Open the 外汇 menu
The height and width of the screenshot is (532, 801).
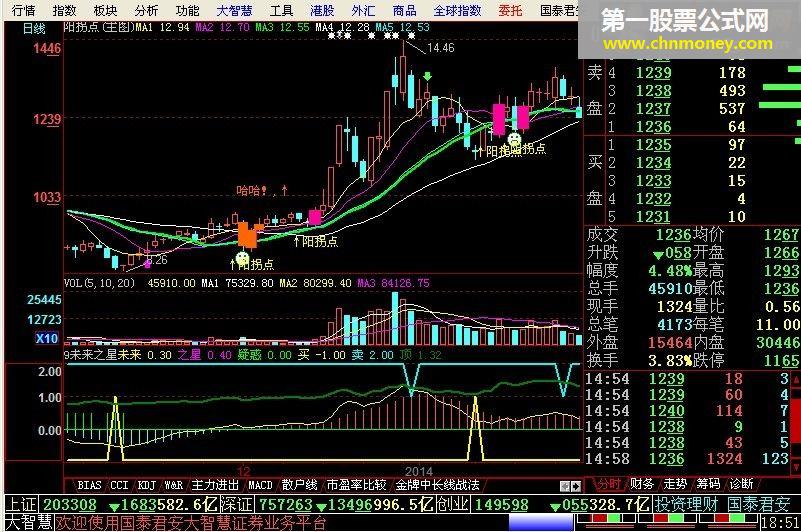tap(363, 10)
